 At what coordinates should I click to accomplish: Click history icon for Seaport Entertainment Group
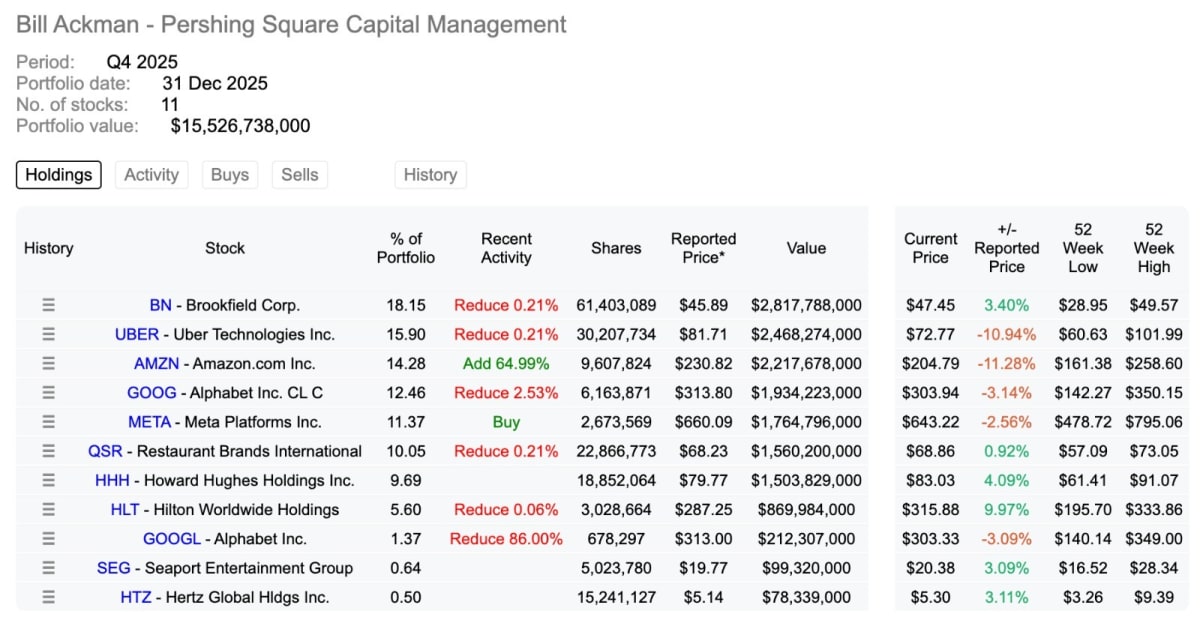tap(48, 568)
